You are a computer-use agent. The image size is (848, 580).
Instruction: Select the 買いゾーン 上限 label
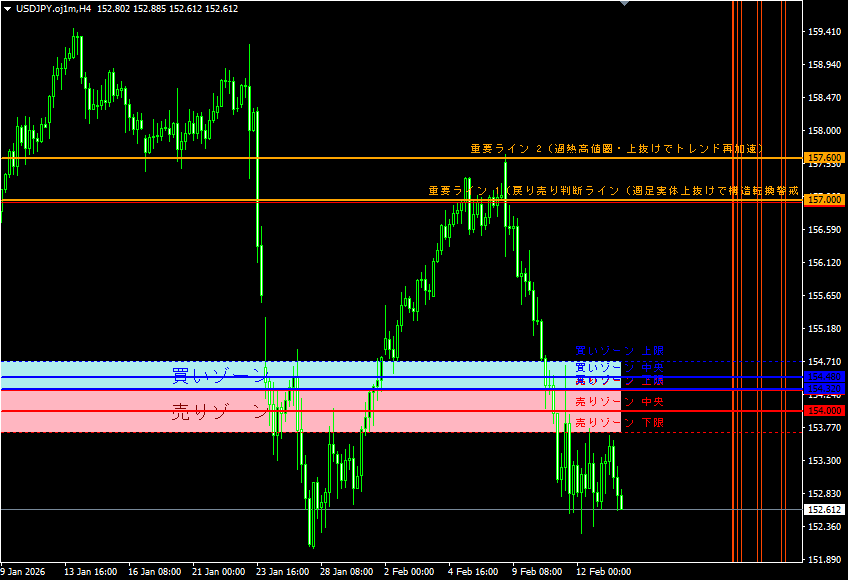click(x=619, y=351)
